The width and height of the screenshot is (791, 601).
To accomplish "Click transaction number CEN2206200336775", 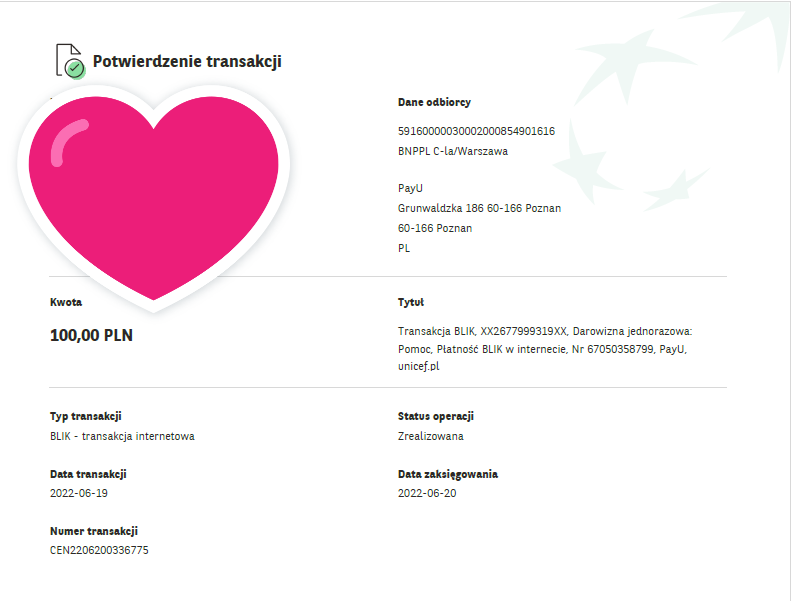I will pos(99,550).
